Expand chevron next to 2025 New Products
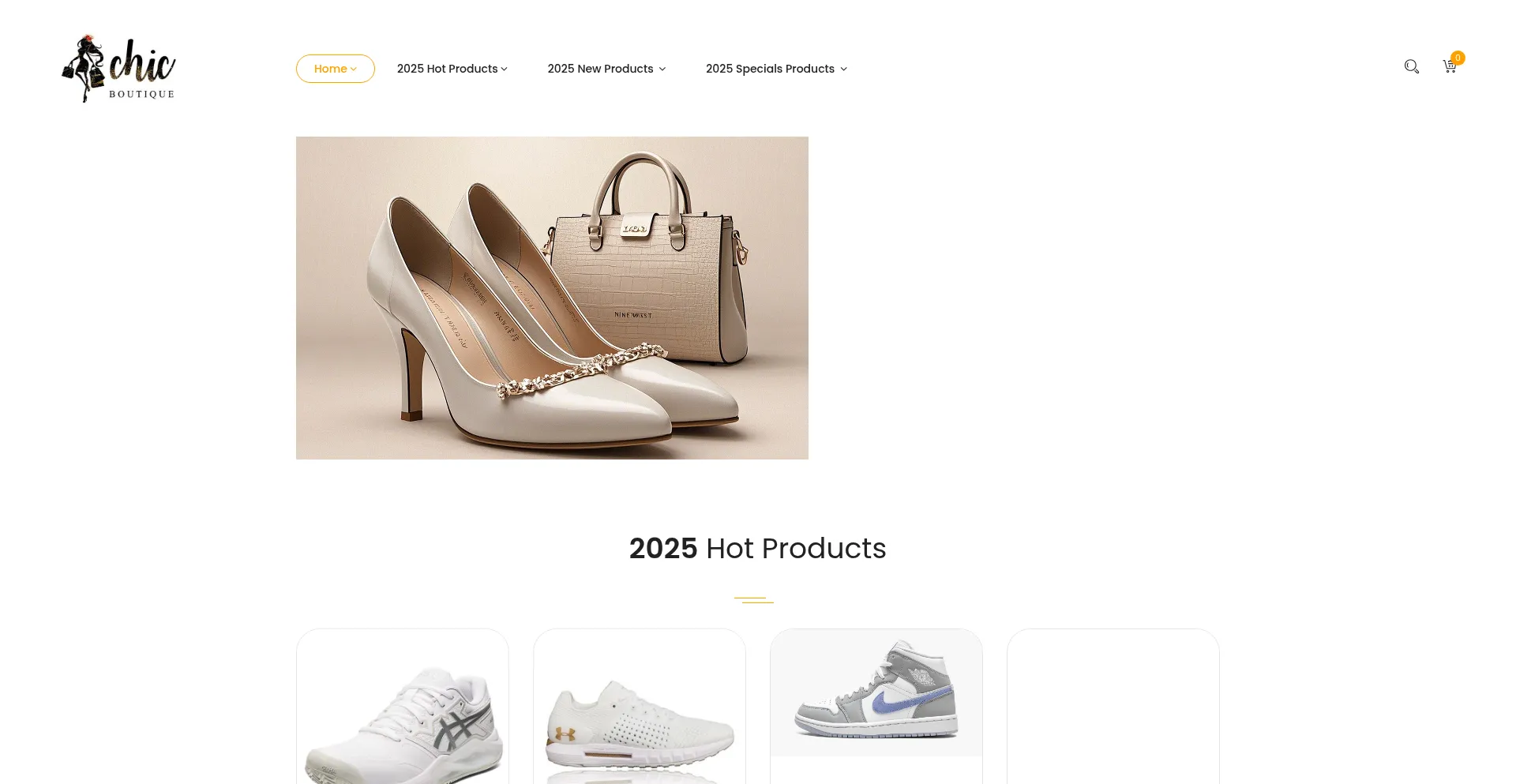Image resolution: width=1516 pixels, height=784 pixels. click(662, 69)
